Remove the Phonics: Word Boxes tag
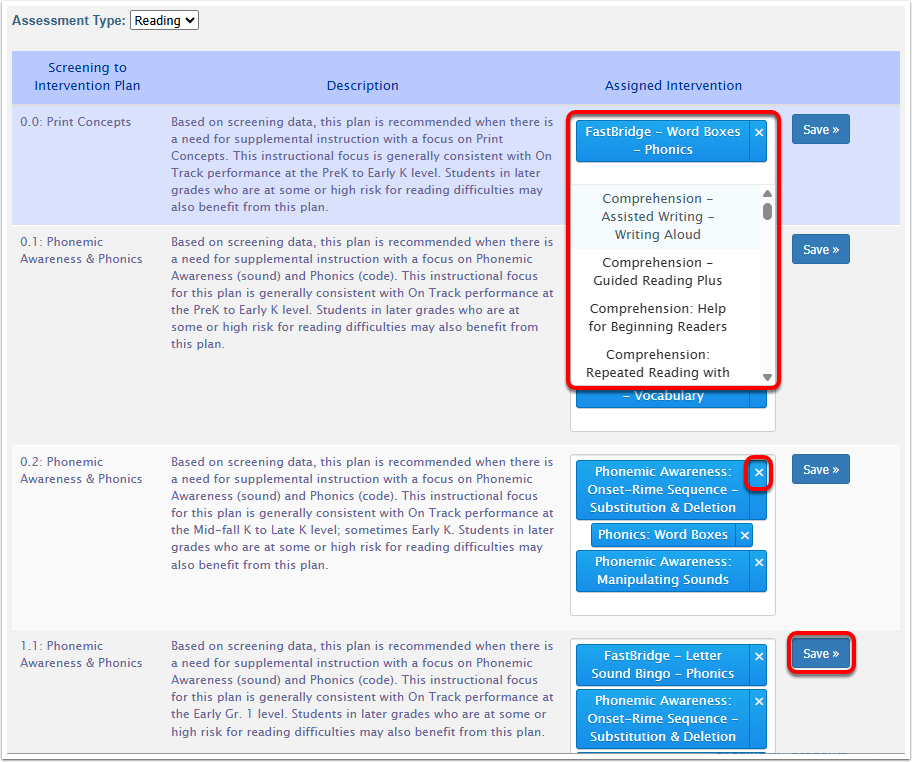 coord(744,535)
